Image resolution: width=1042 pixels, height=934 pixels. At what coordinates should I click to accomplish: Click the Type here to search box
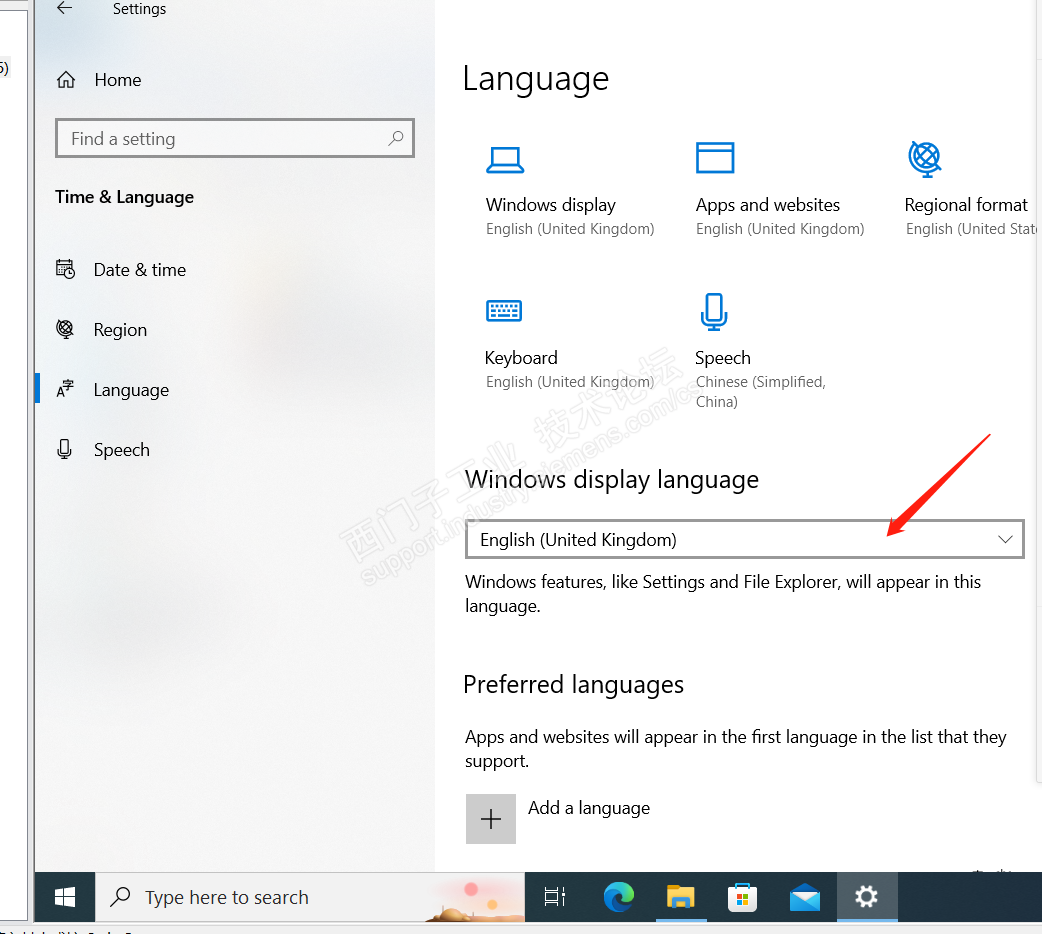pos(310,897)
